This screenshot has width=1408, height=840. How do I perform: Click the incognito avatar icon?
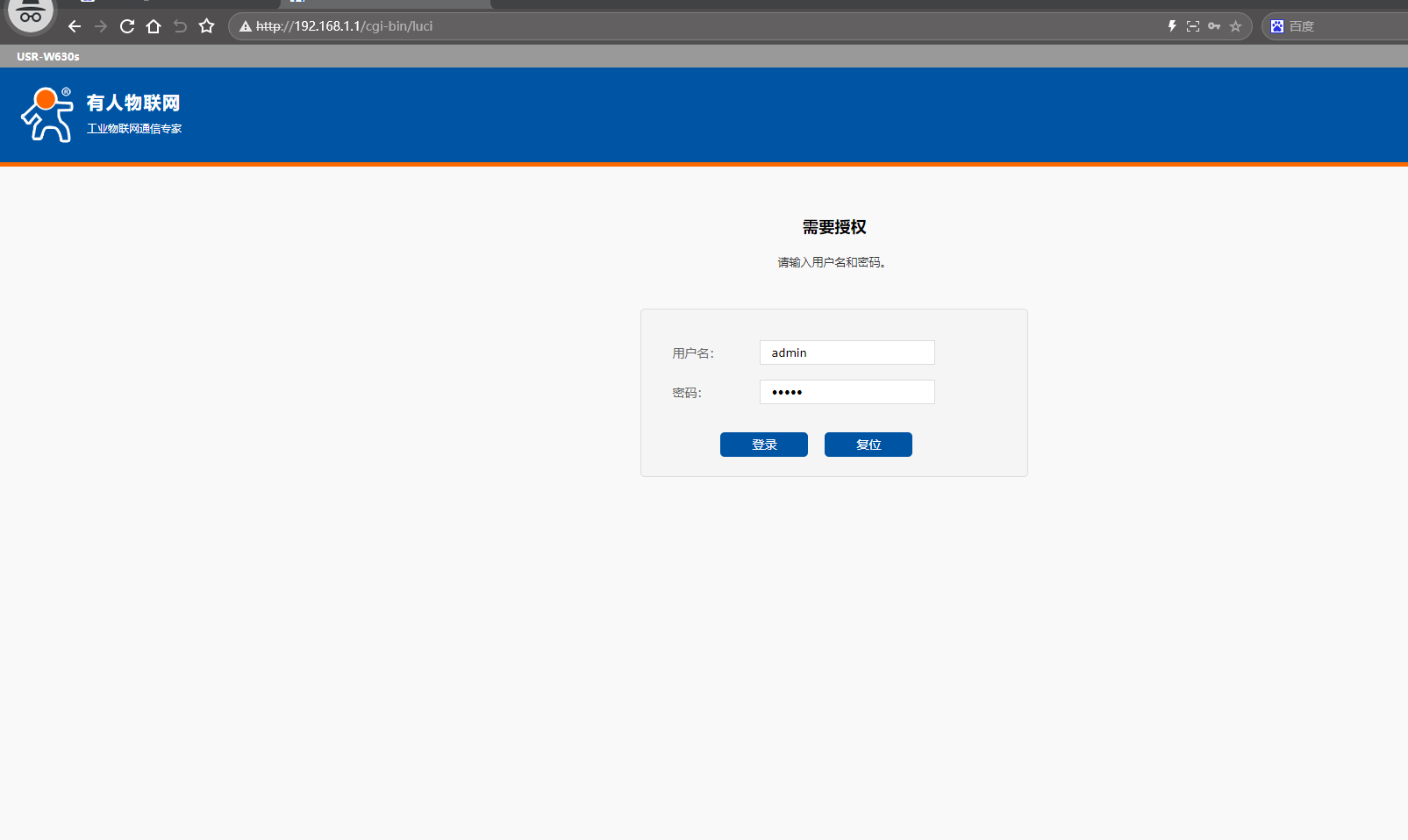pyautogui.click(x=31, y=14)
